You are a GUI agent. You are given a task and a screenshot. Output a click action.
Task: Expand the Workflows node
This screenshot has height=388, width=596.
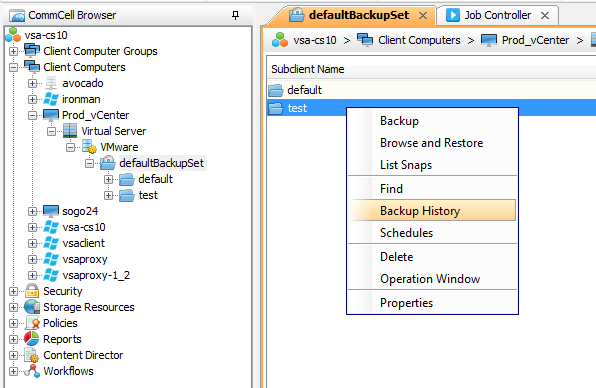coord(13,371)
